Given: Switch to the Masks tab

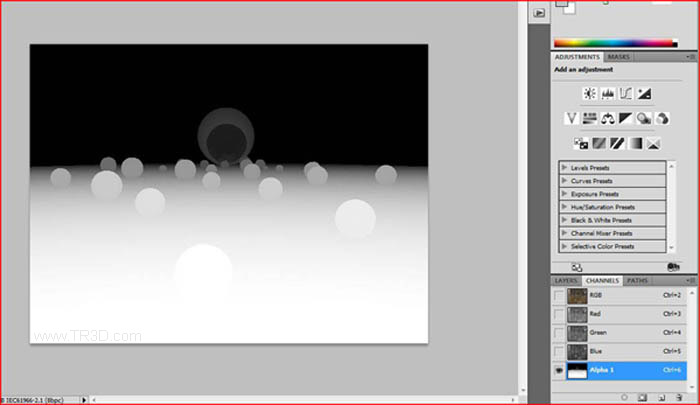Looking at the screenshot, I should tap(618, 57).
